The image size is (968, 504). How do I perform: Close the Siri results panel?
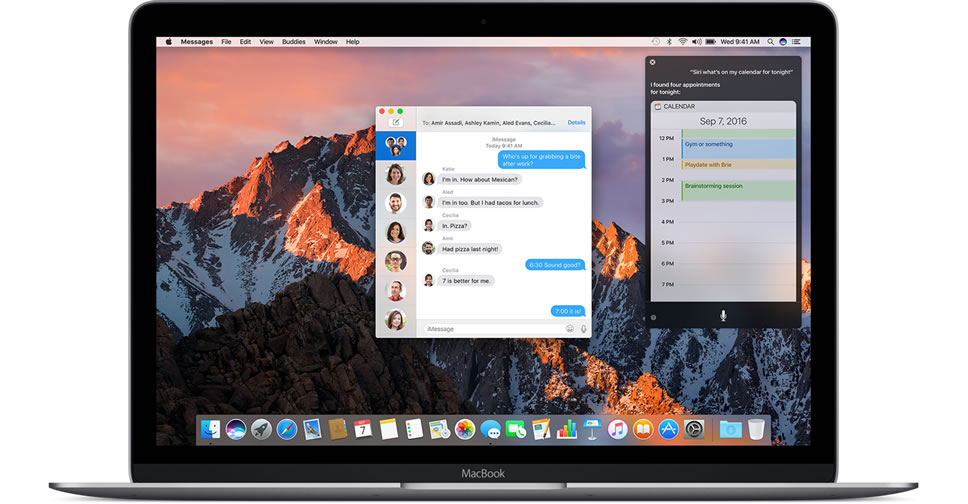point(653,62)
